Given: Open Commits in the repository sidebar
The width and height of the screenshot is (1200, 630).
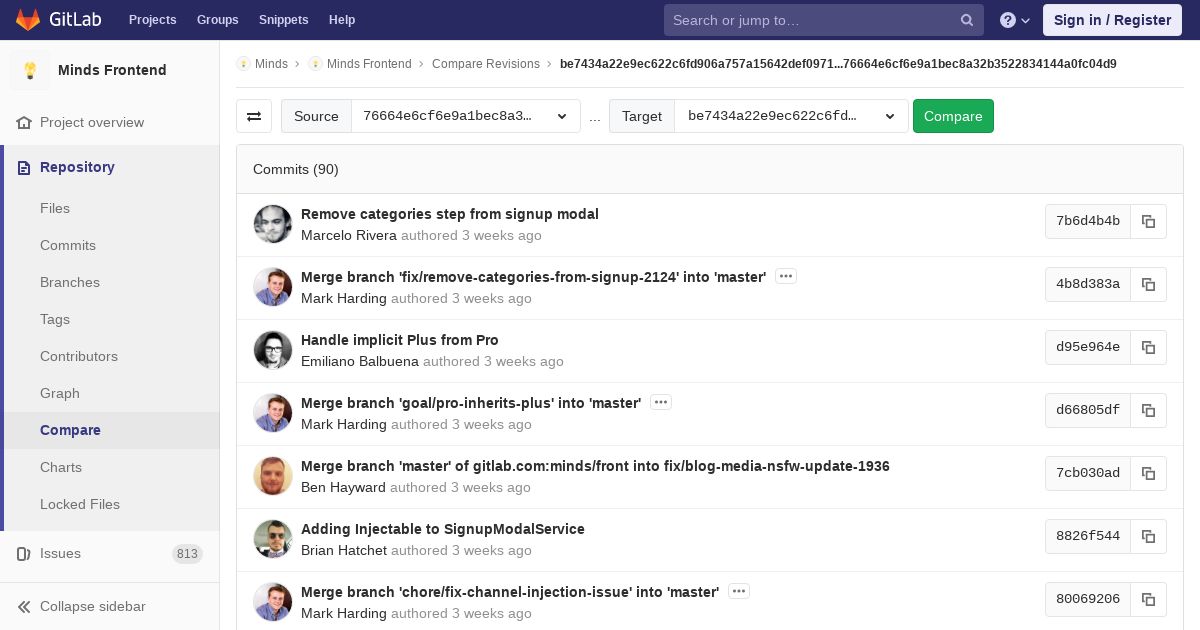Looking at the screenshot, I should click(x=68, y=245).
